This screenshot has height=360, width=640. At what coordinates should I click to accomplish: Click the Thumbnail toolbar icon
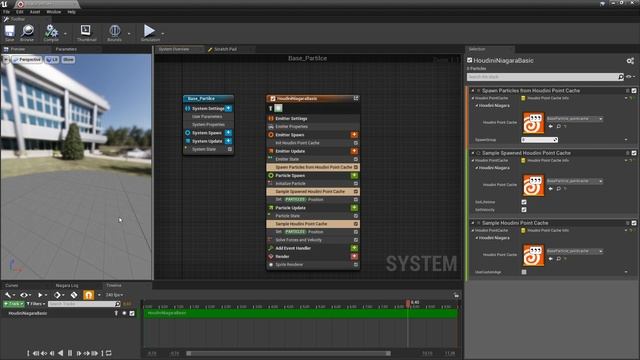pyautogui.click(x=86, y=31)
